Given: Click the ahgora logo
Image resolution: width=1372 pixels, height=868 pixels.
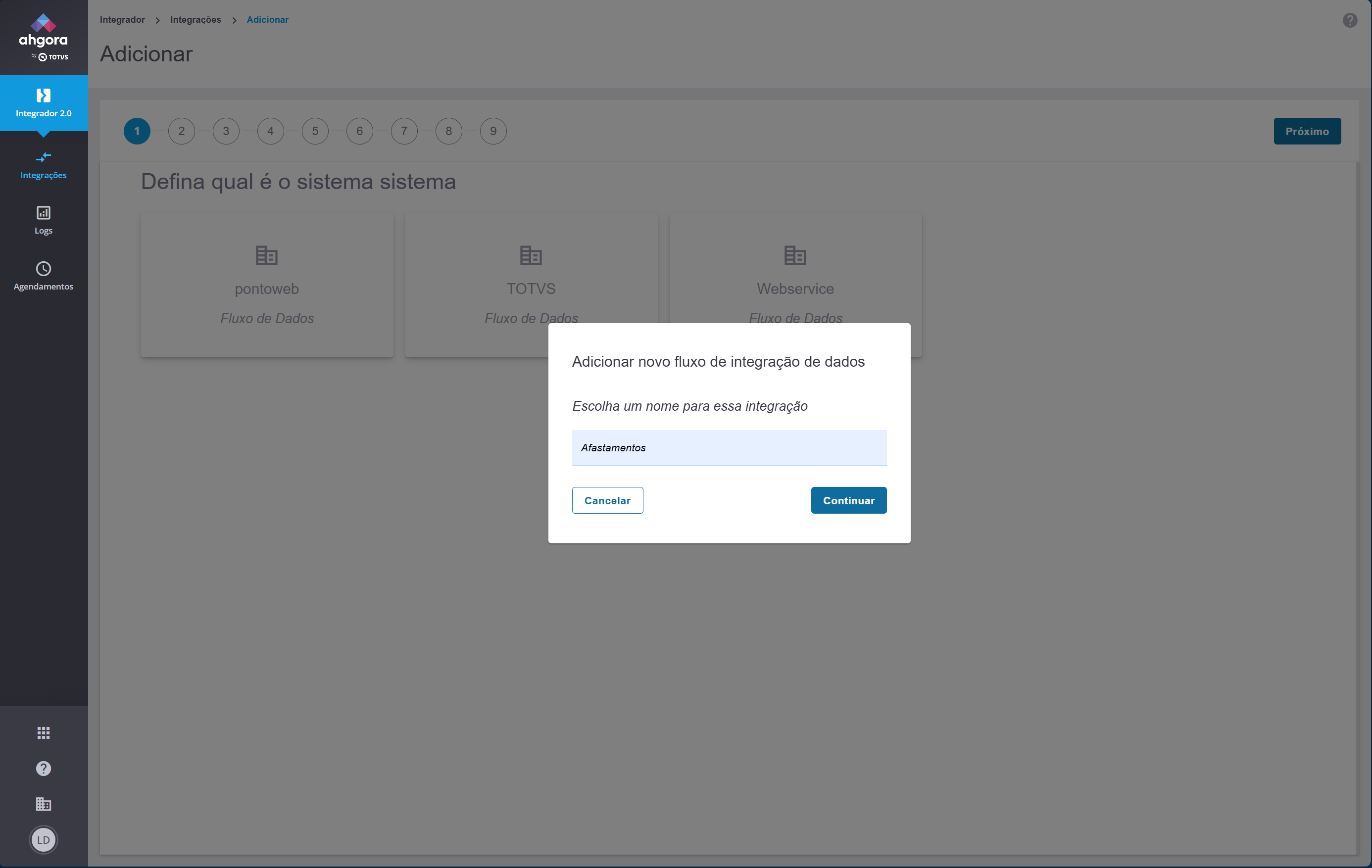Looking at the screenshot, I should coord(43,37).
